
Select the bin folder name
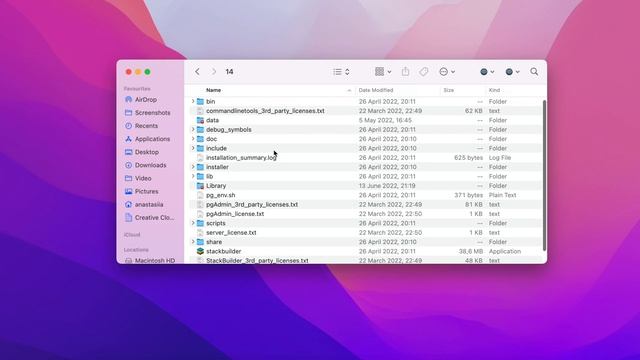pos(210,101)
